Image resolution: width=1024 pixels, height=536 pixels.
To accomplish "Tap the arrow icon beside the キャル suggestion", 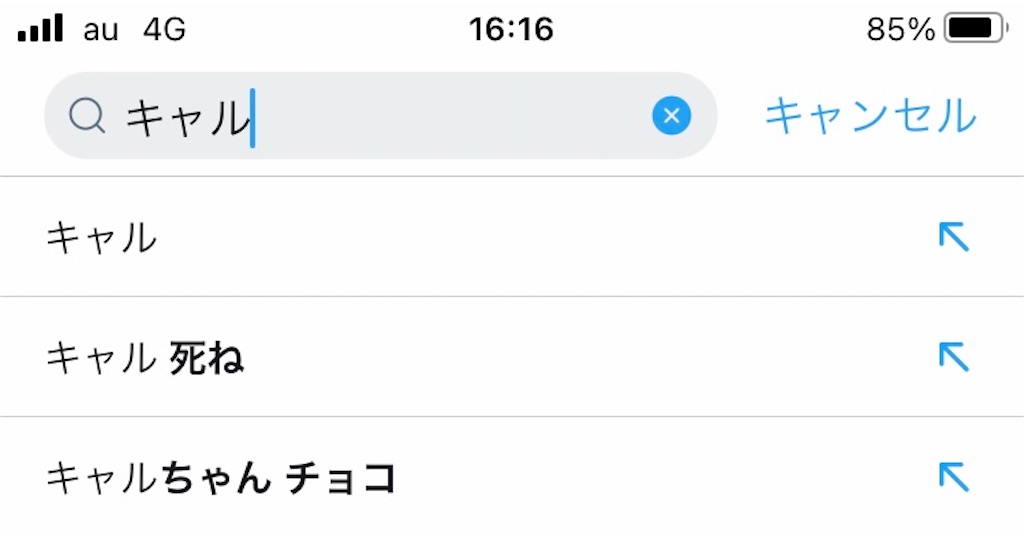I will coord(953,237).
